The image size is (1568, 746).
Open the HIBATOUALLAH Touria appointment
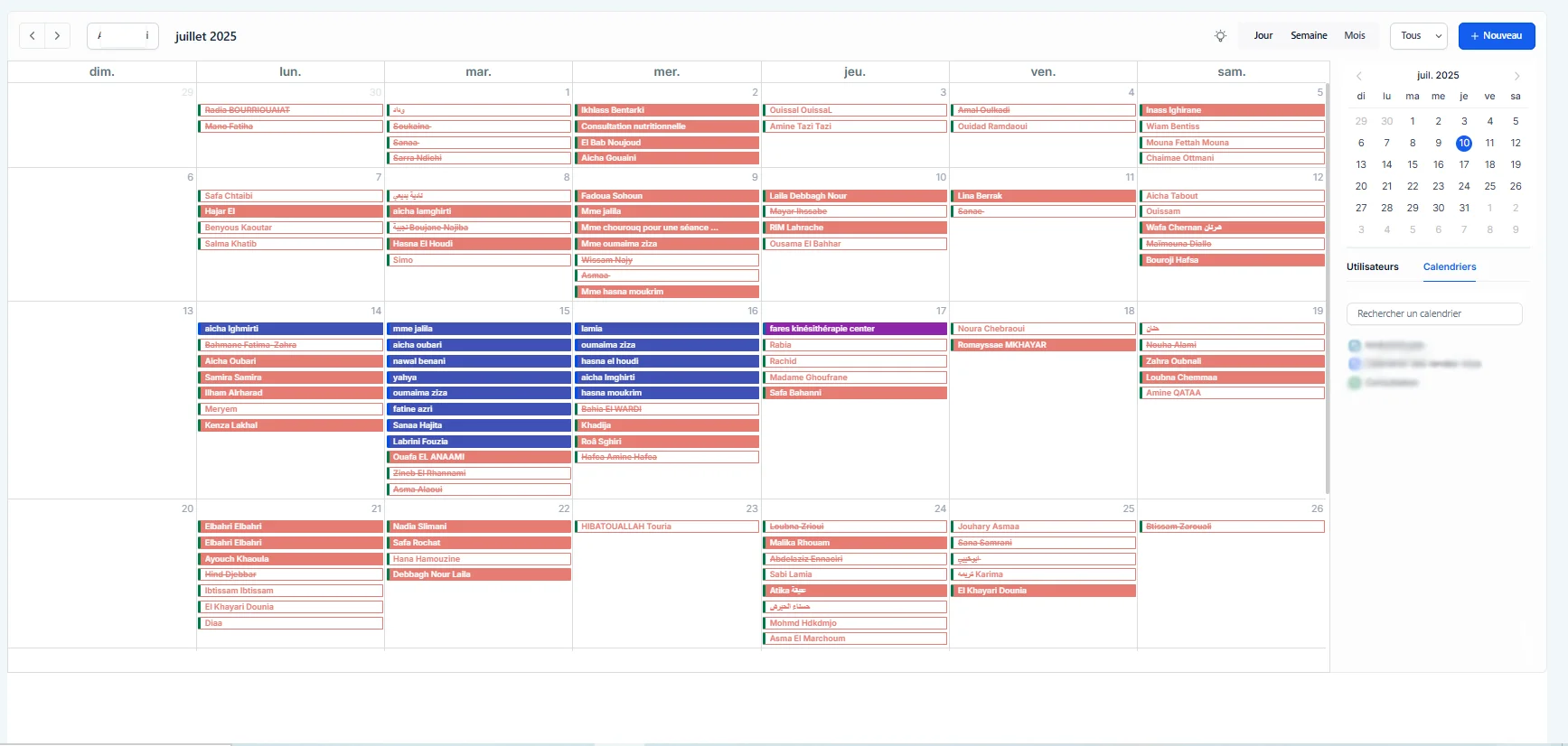(667, 527)
